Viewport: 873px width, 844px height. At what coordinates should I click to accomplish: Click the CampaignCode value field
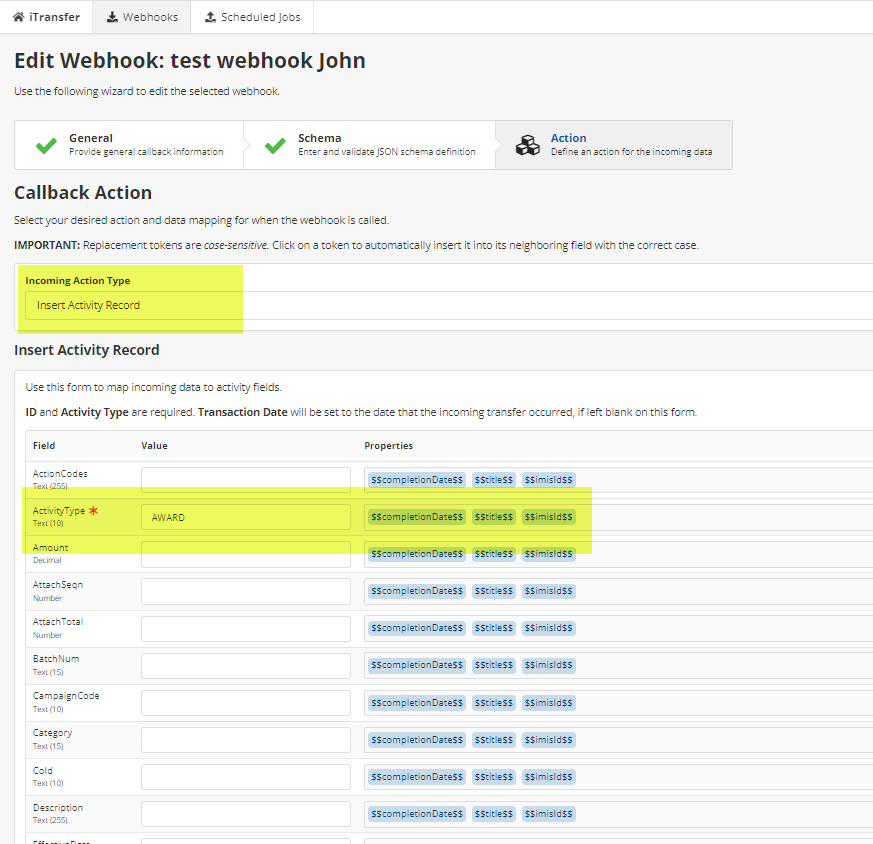tap(246, 703)
